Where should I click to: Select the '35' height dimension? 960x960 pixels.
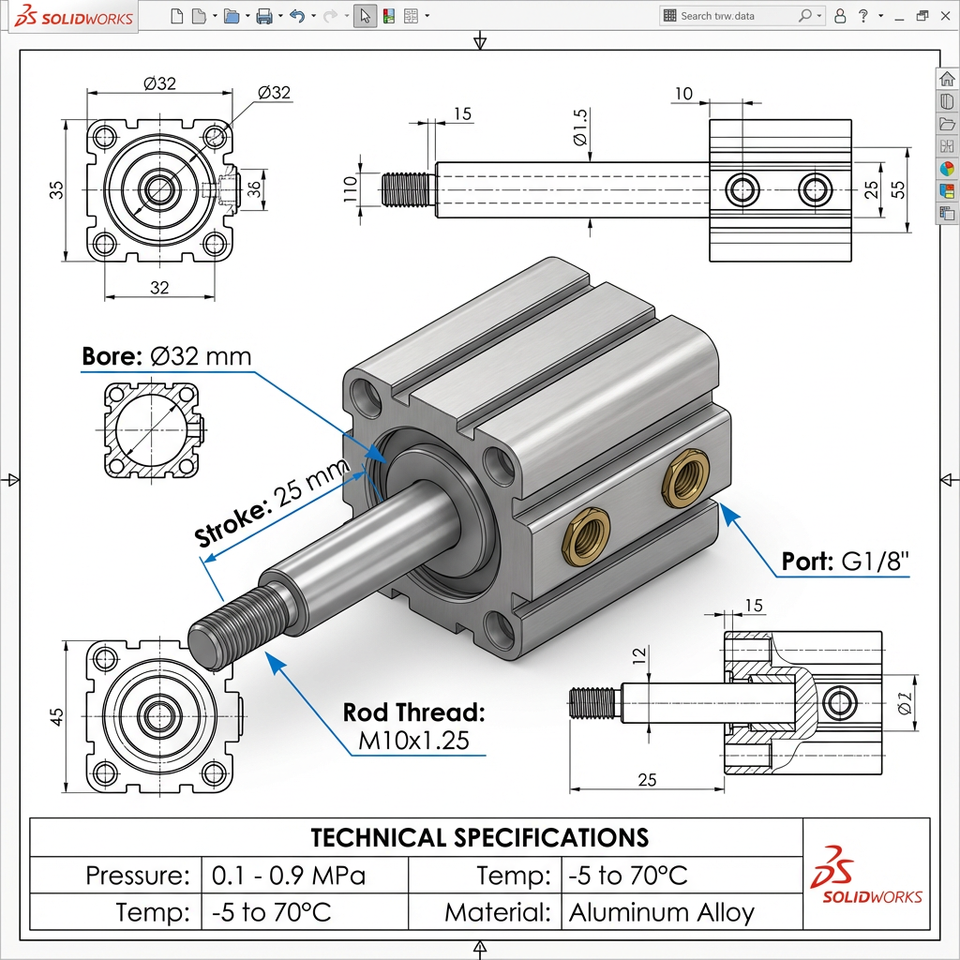(x=56, y=190)
